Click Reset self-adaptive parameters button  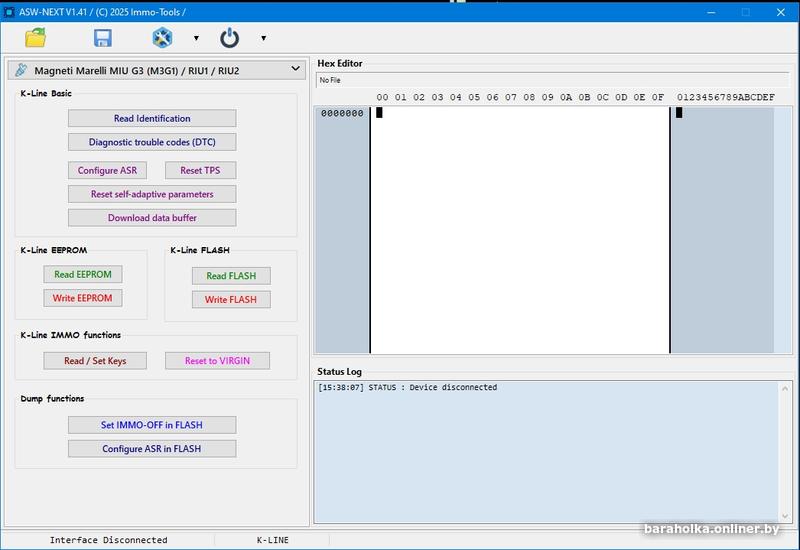152,194
